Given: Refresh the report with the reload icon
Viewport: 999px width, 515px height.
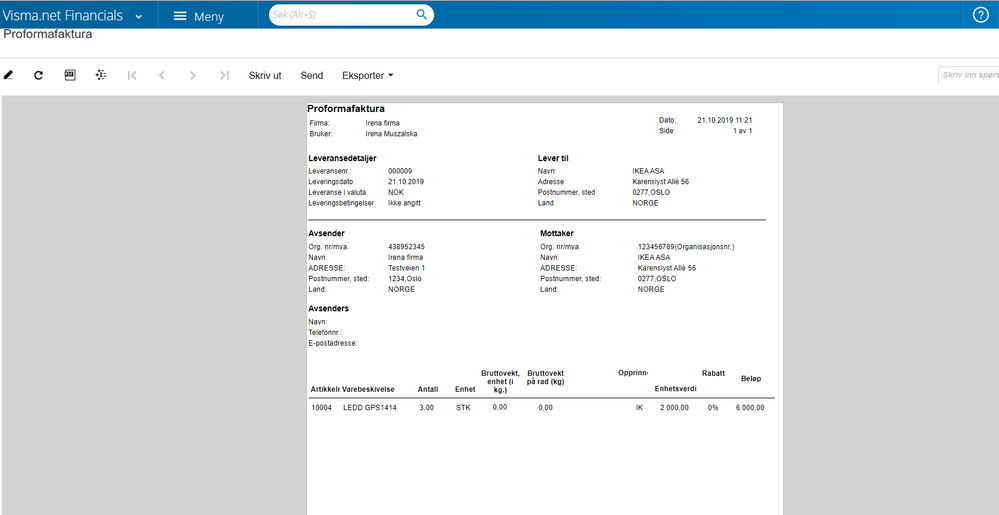Looking at the screenshot, I should pyautogui.click(x=39, y=75).
